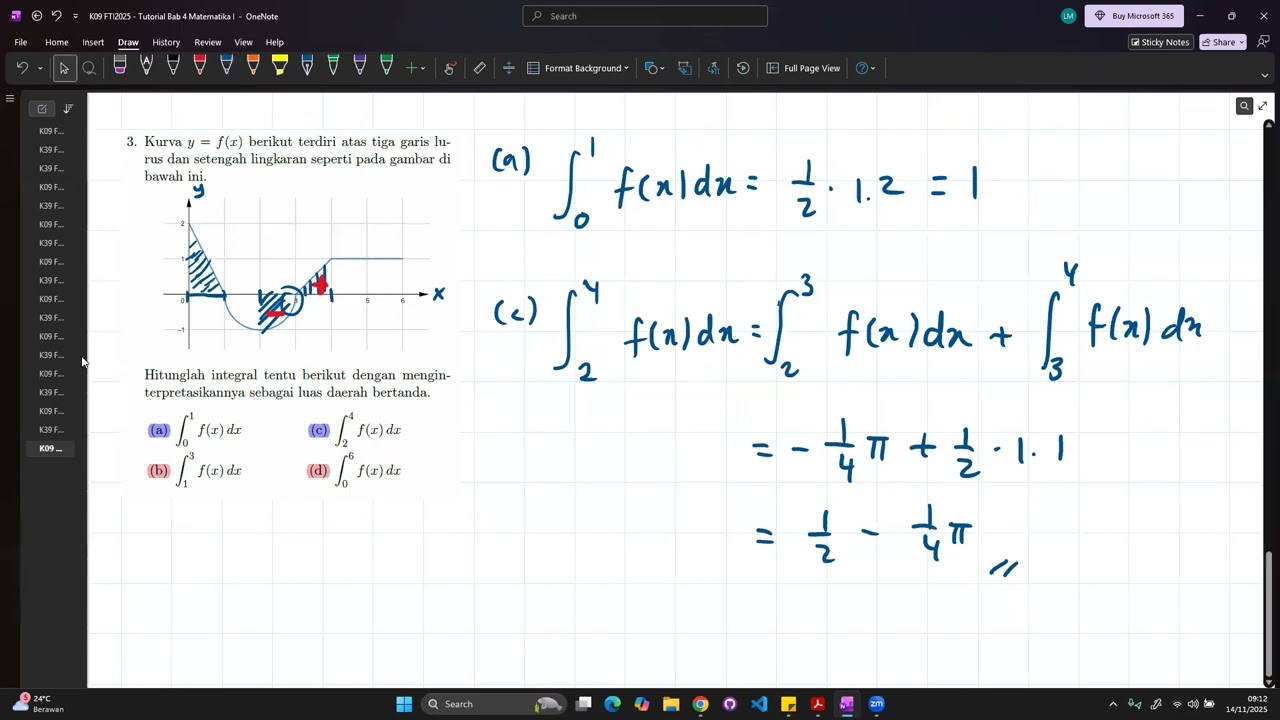Screen dimensions: 1280x720
Task: Click the page search magnifier icon
Action: [x=1244, y=106]
